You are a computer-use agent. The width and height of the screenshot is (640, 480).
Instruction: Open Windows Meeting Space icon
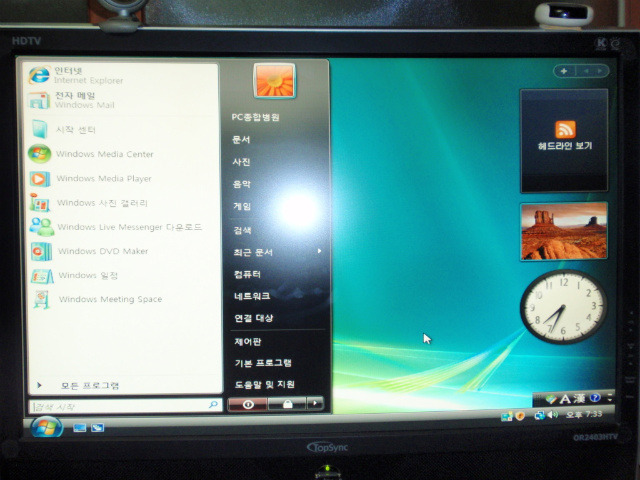(x=42, y=299)
